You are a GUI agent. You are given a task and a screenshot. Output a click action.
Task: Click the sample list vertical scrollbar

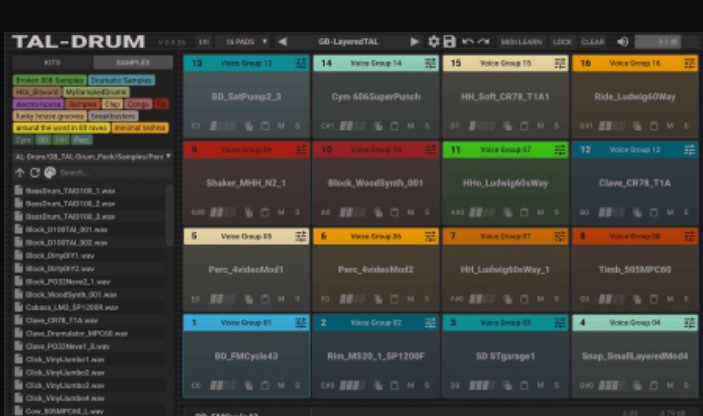point(169,215)
